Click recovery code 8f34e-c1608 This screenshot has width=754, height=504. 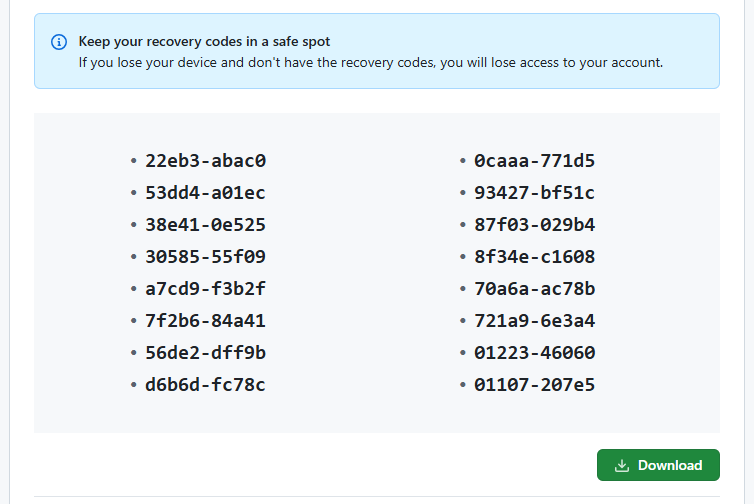point(534,256)
